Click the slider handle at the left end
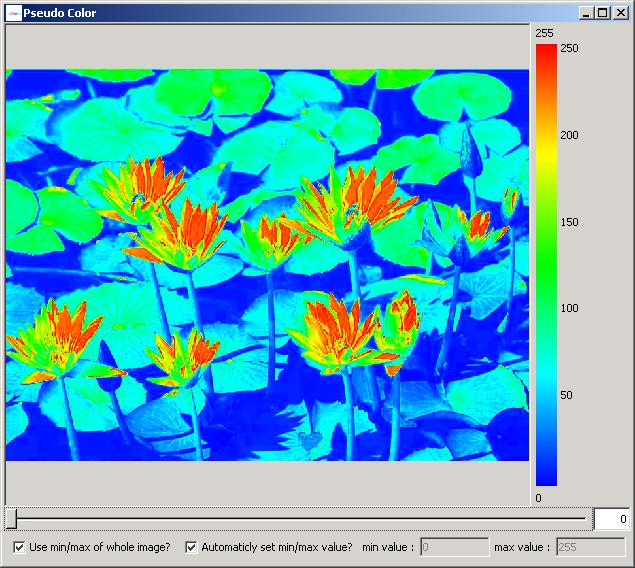 click(x=11, y=518)
